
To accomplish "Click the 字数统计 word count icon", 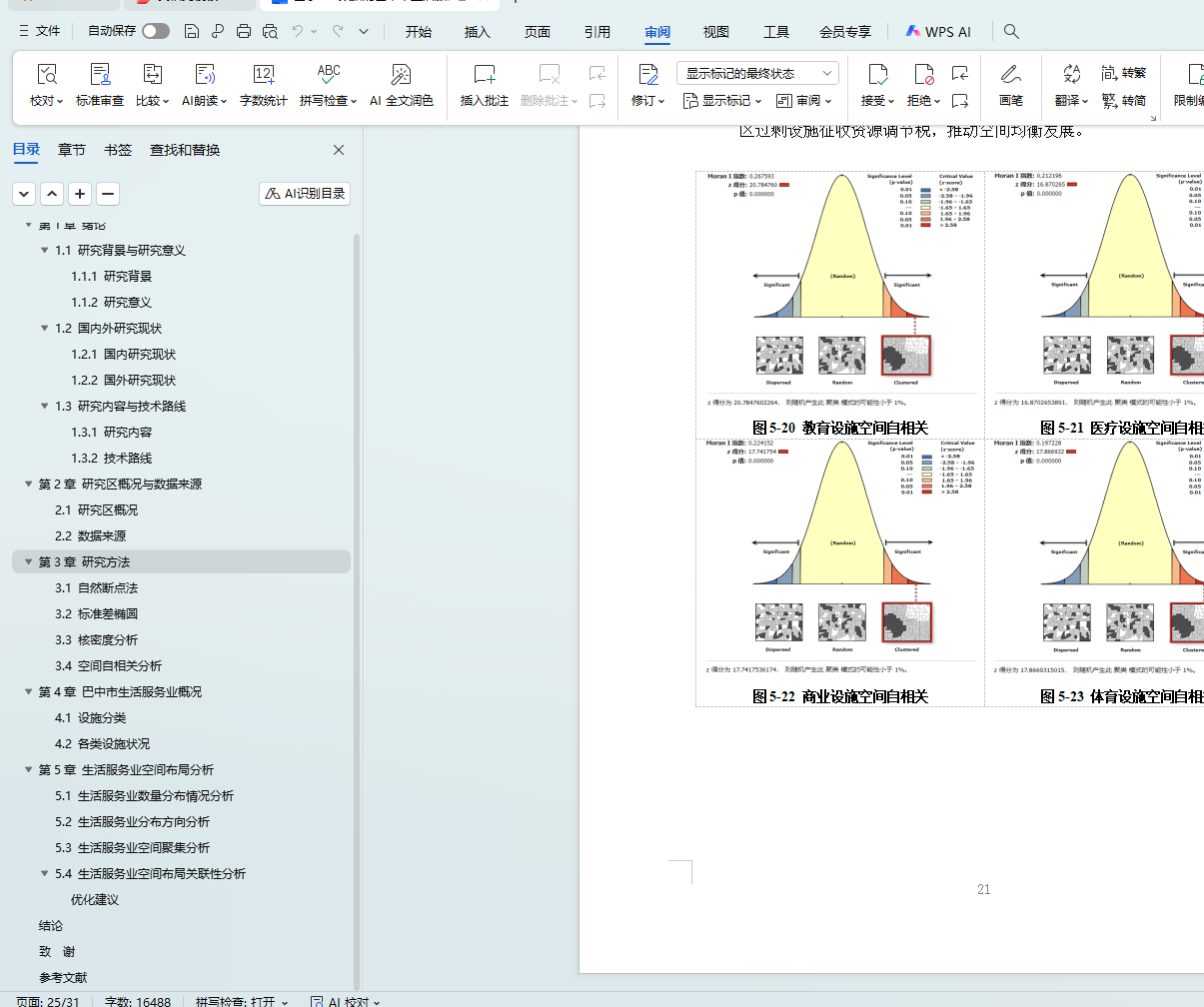I will click(263, 76).
